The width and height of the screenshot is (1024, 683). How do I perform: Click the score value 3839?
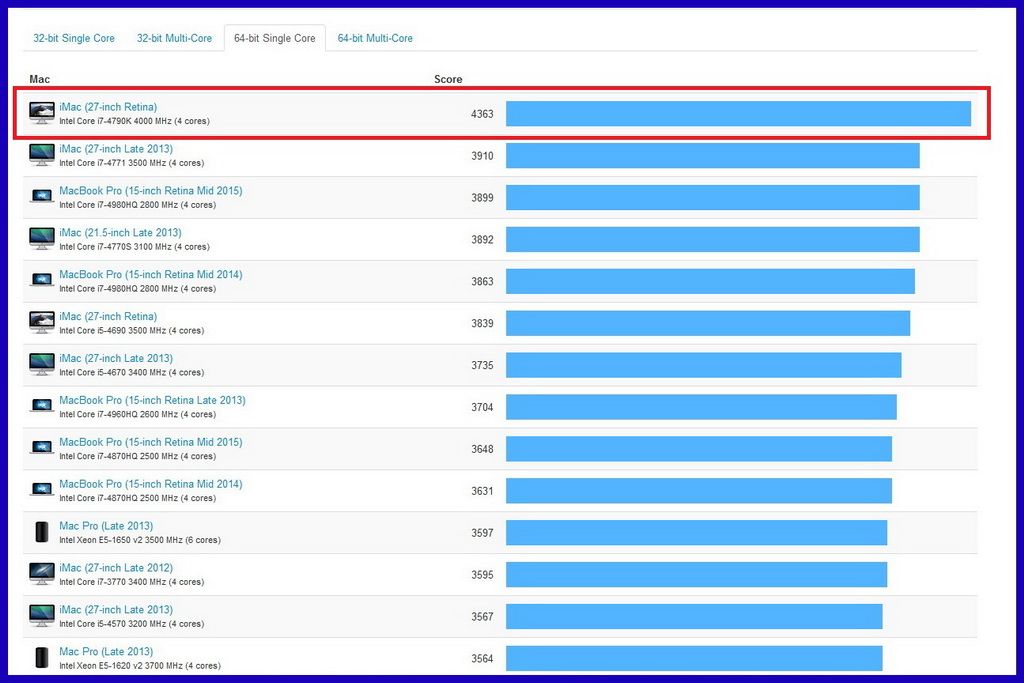tap(482, 323)
